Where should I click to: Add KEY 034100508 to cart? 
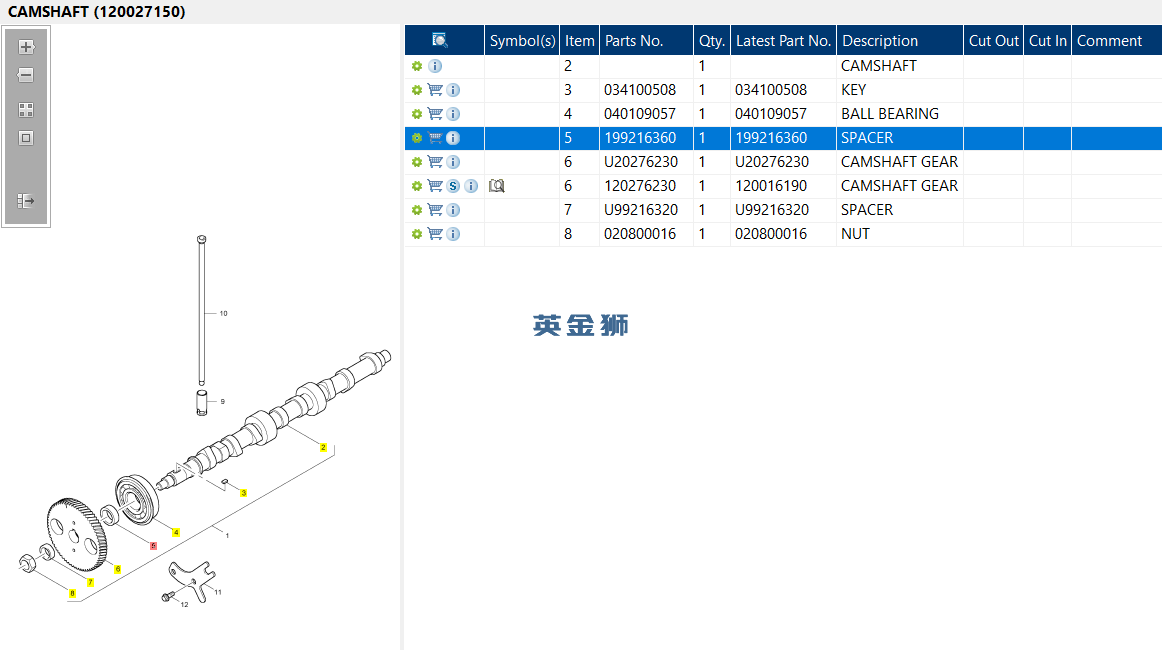pos(435,90)
